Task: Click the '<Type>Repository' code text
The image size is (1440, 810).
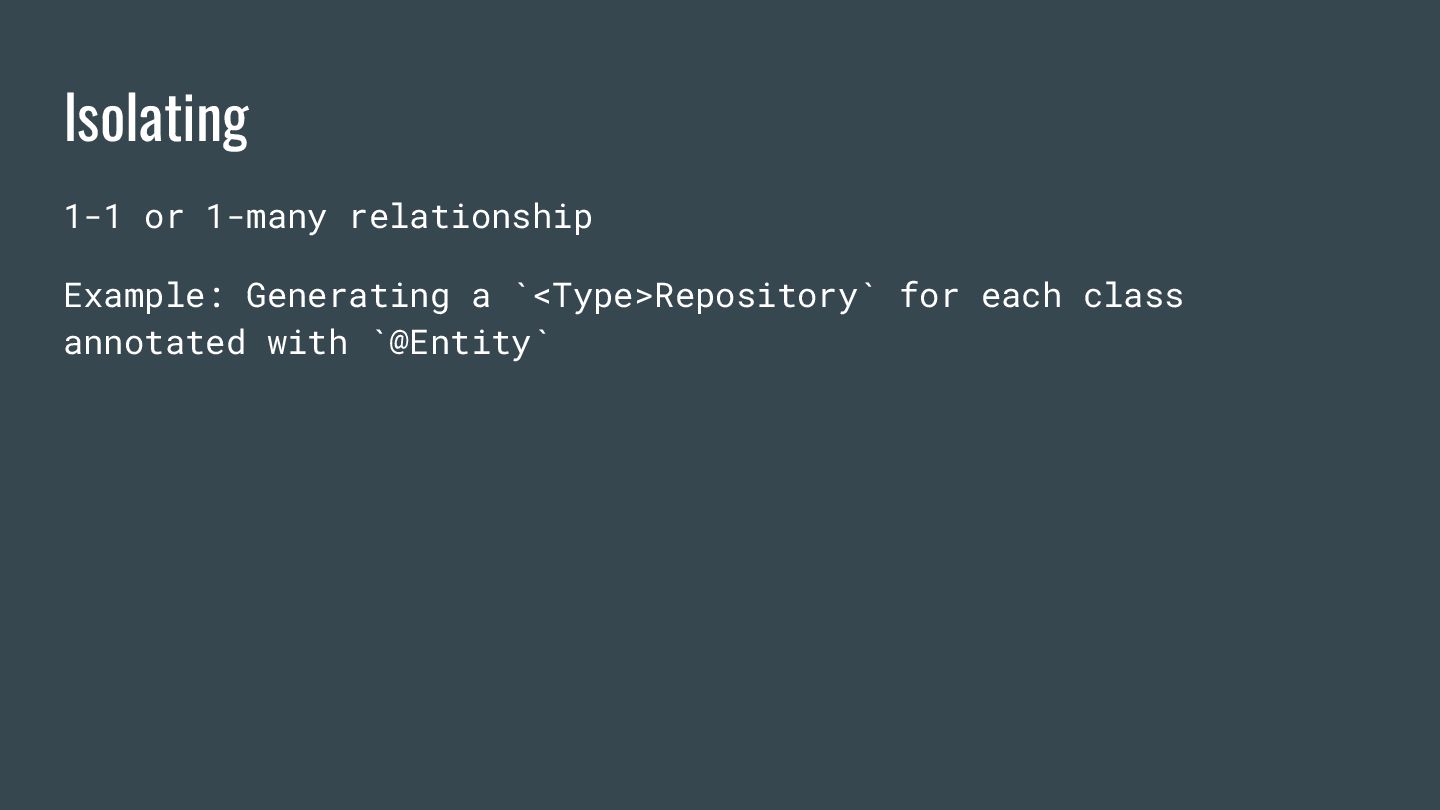Action: tap(694, 296)
